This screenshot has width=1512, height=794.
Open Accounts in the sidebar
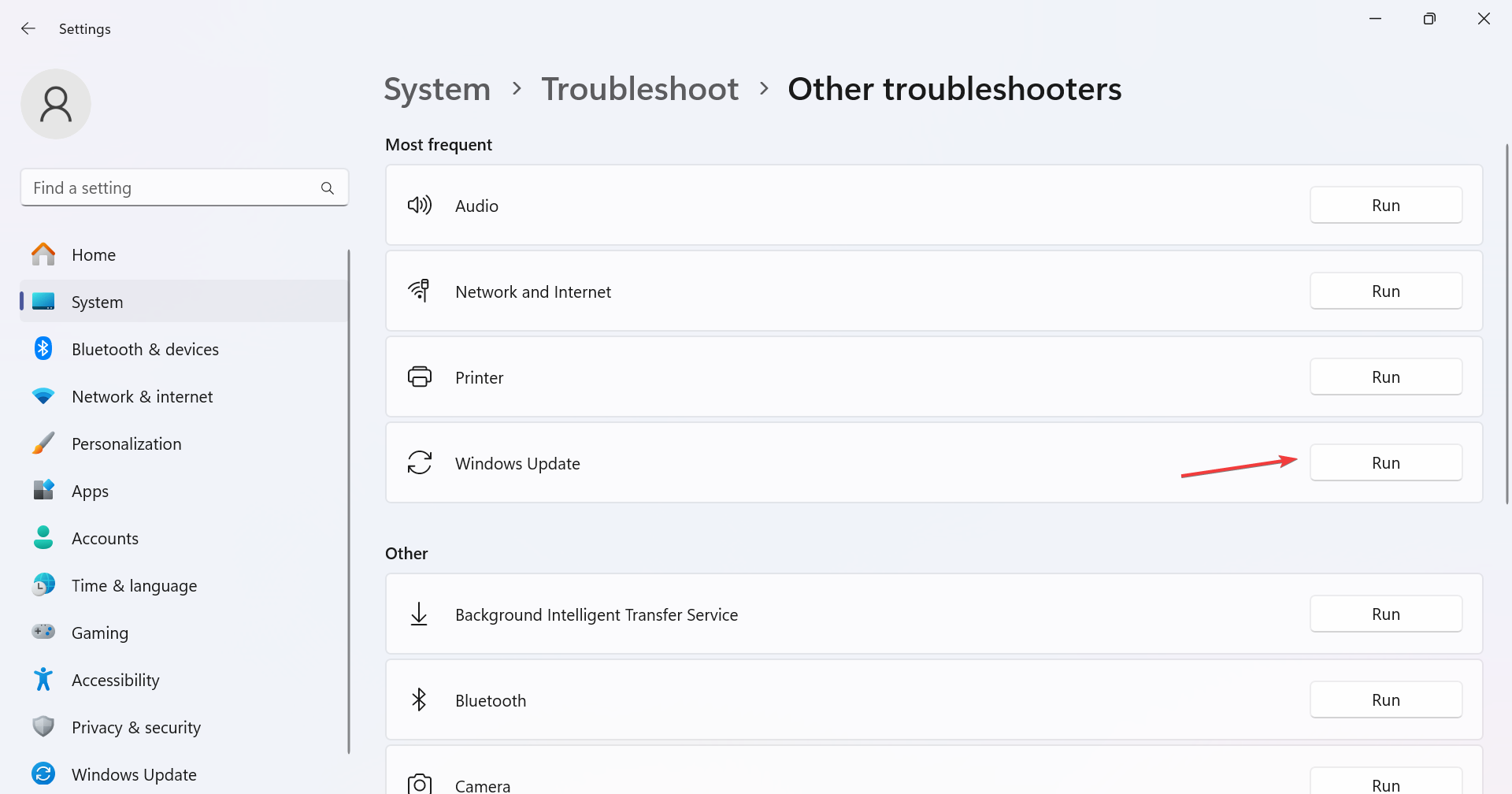tap(105, 539)
